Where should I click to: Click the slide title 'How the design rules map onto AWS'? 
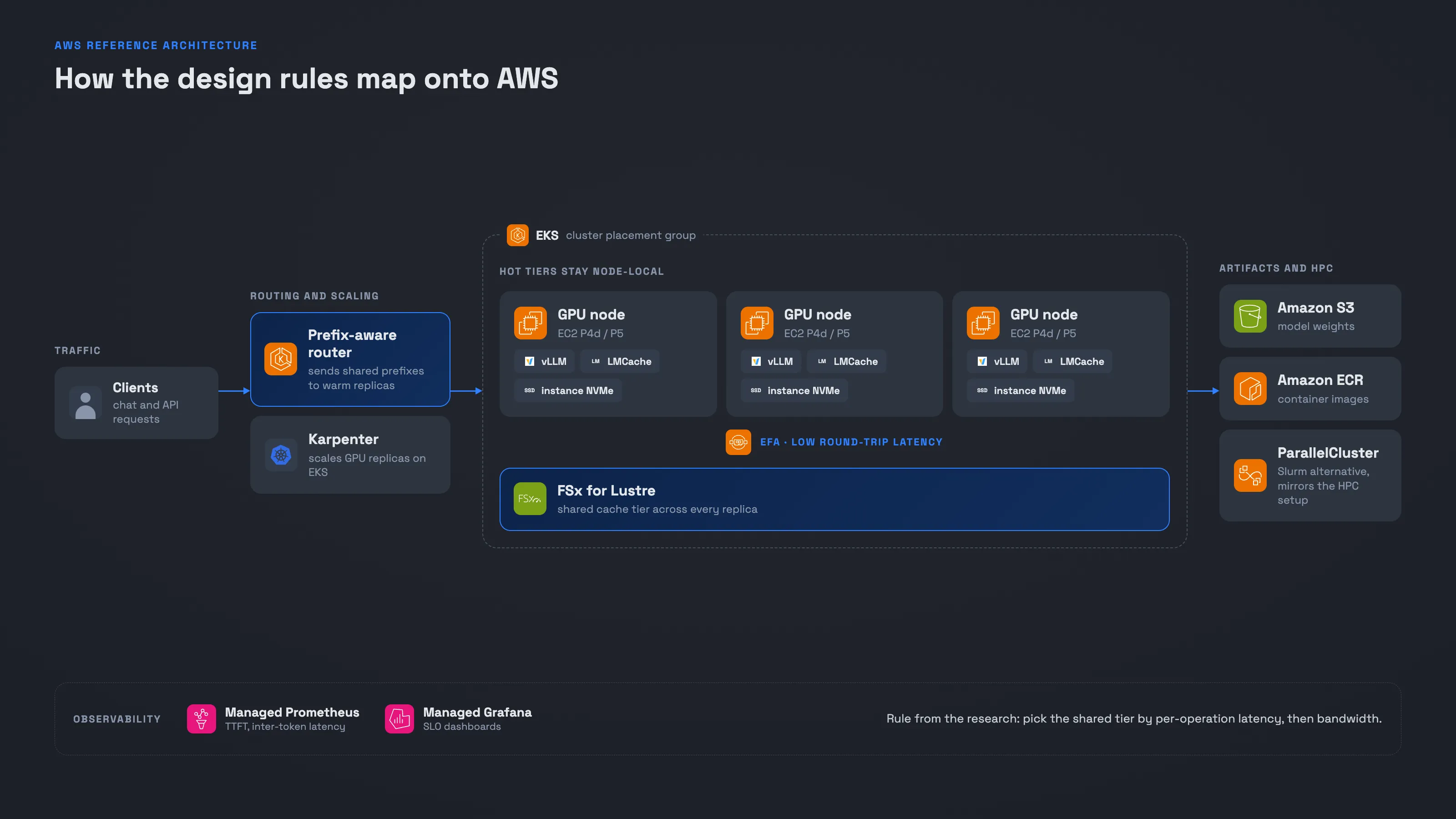[x=306, y=79]
